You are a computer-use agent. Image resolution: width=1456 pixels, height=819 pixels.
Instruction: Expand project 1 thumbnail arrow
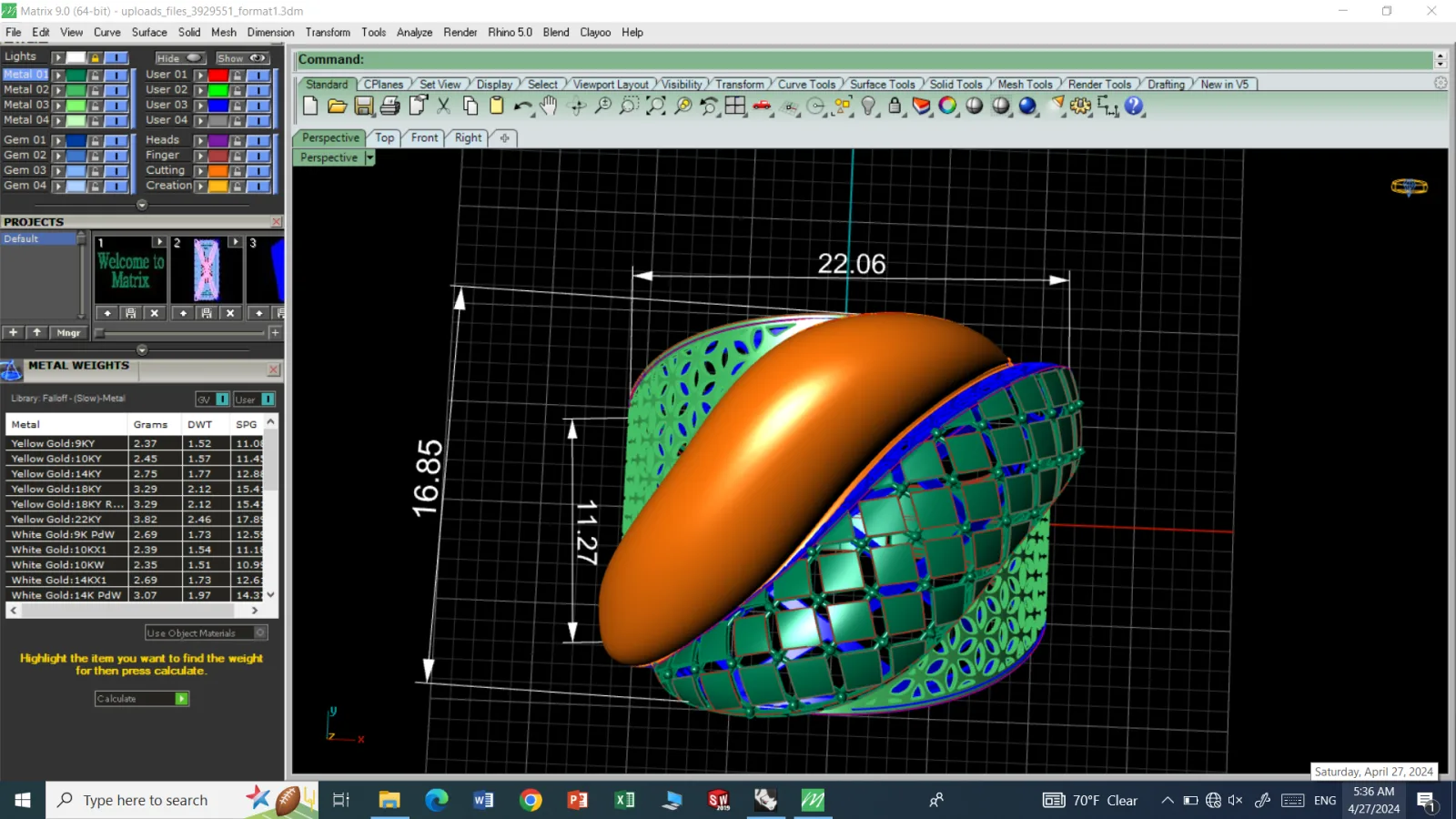(x=159, y=242)
